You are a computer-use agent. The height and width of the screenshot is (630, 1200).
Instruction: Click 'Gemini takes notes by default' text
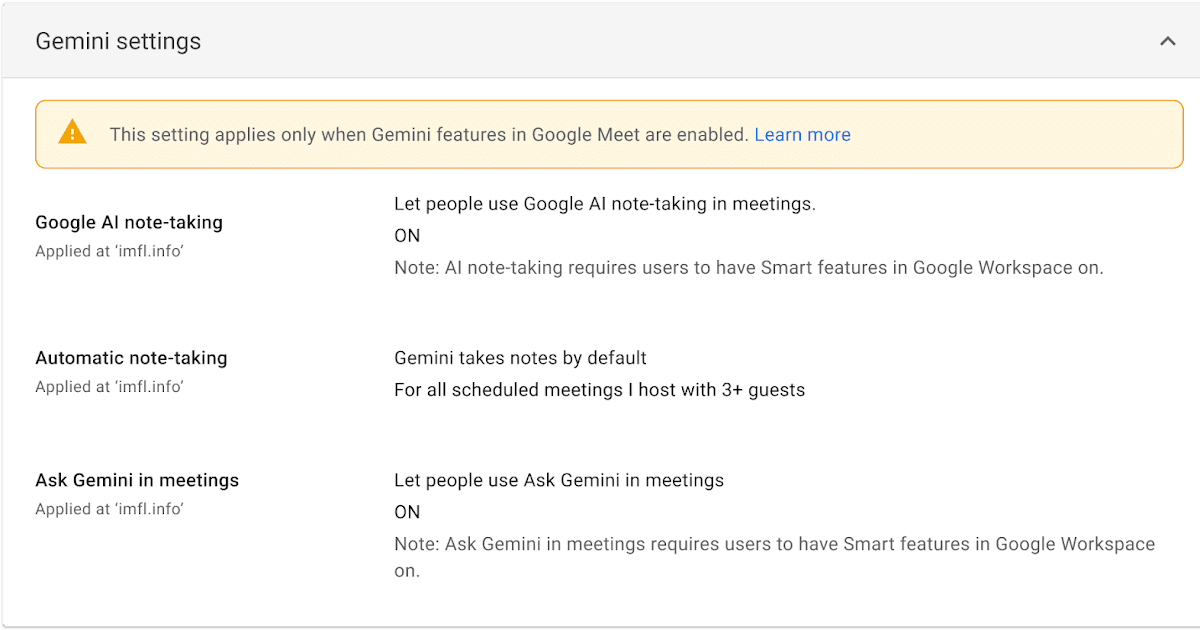click(520, 358)
